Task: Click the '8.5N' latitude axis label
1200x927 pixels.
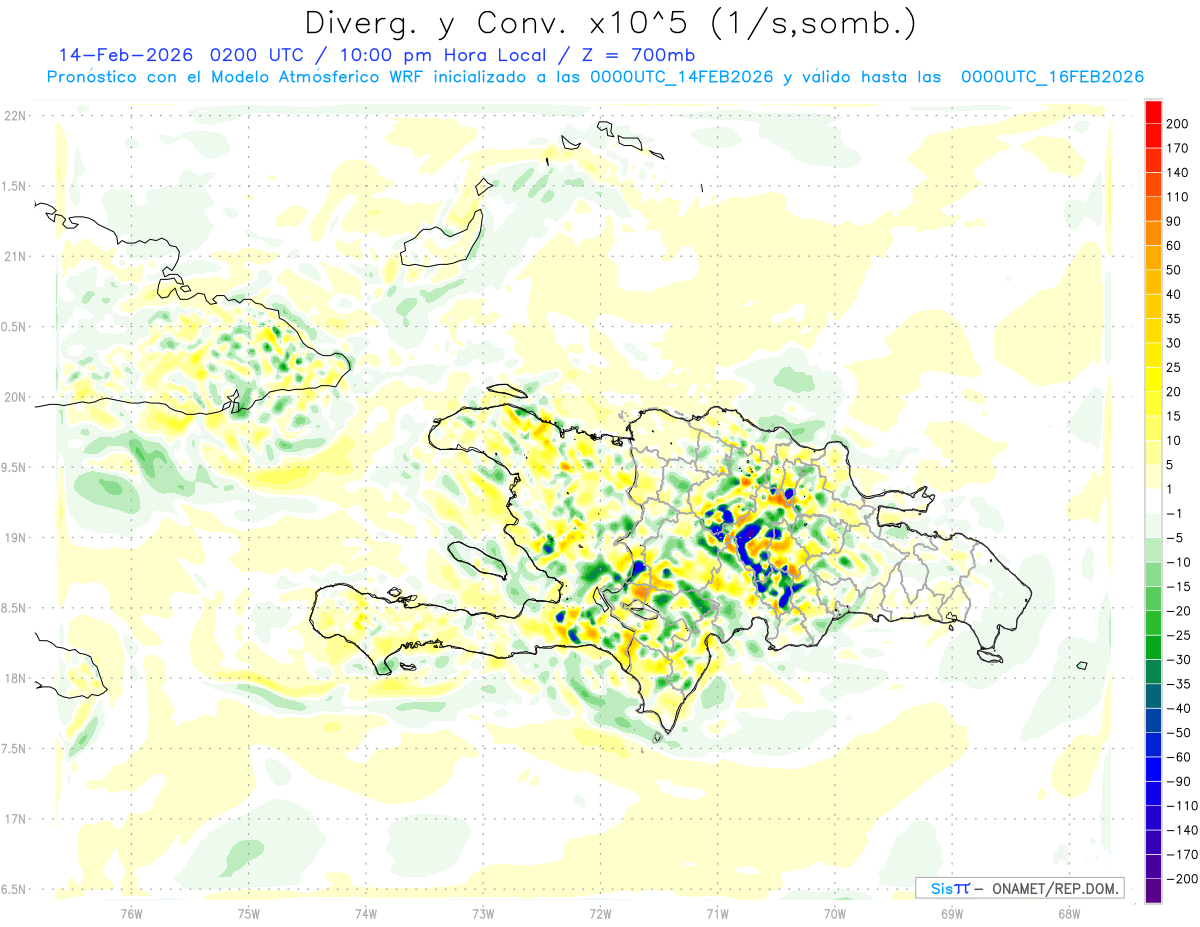Action: tap(15, 608)
